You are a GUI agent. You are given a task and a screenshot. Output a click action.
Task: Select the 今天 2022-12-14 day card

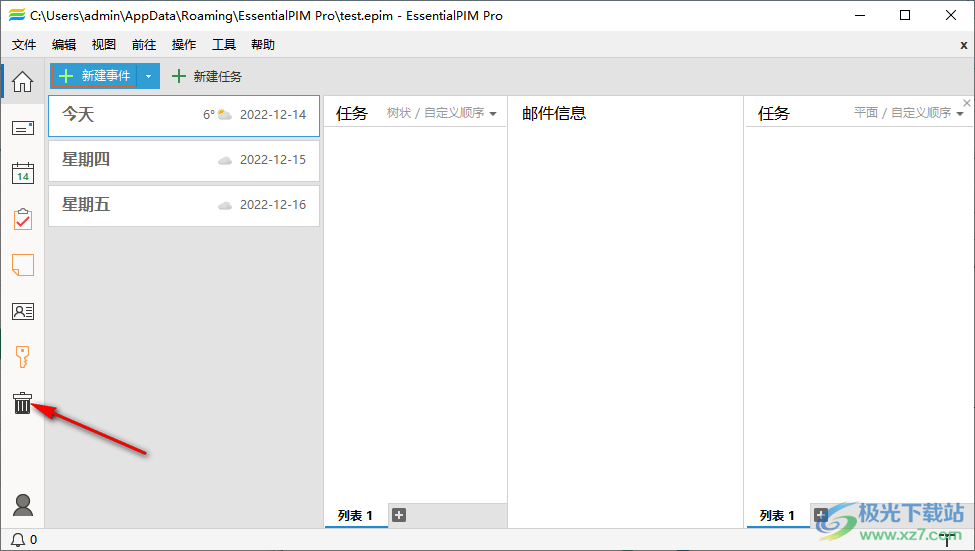click(184, 116)
